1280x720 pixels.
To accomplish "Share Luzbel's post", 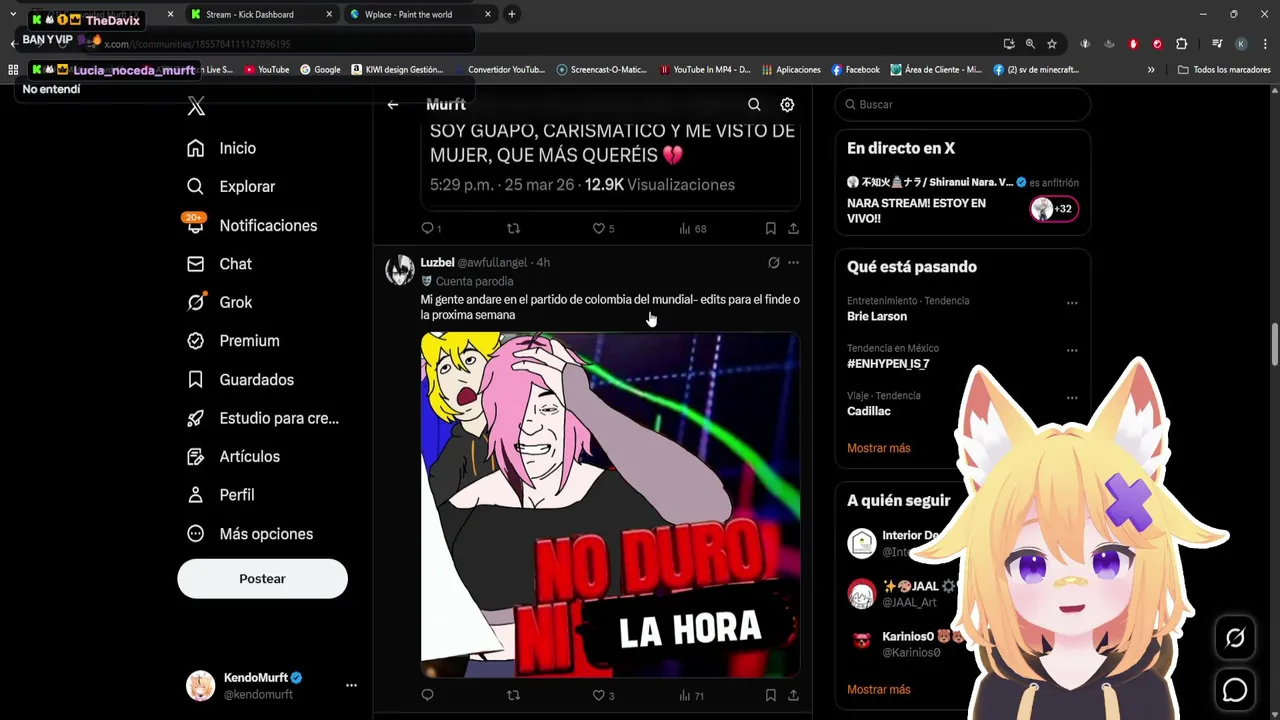I will [x=793, y=695].
